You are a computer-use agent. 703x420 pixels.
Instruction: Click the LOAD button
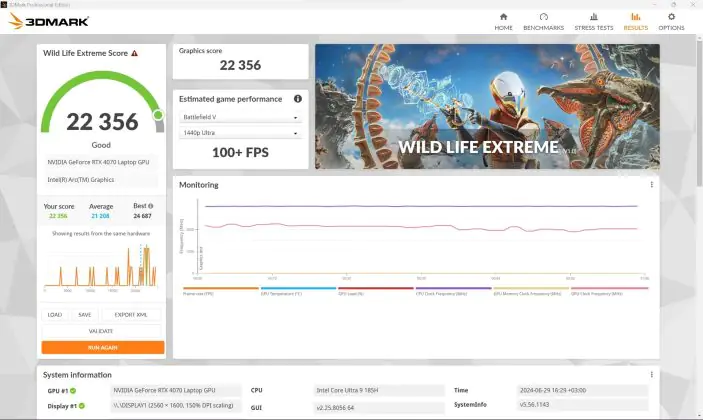pyautogui.click(x=55, y=315)
